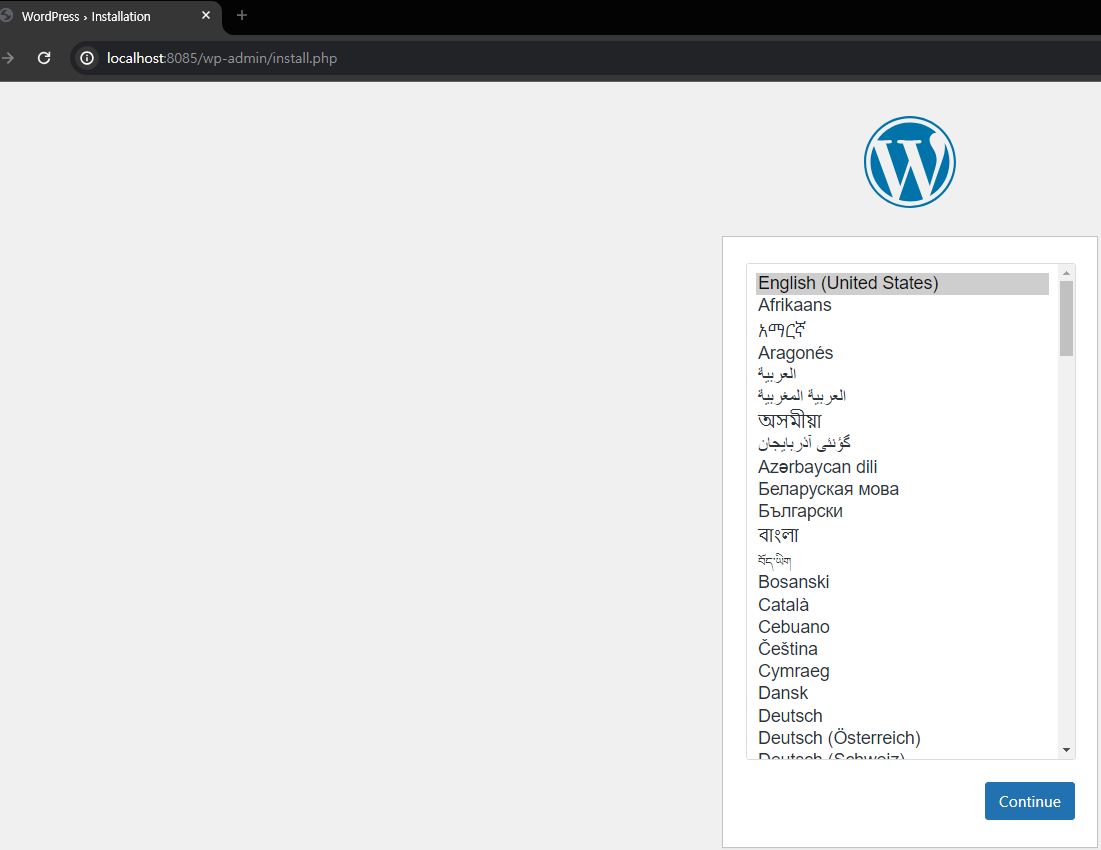The image size is (1101, 850).
Task: Select Deutsch language
Action: coord(902,716)
